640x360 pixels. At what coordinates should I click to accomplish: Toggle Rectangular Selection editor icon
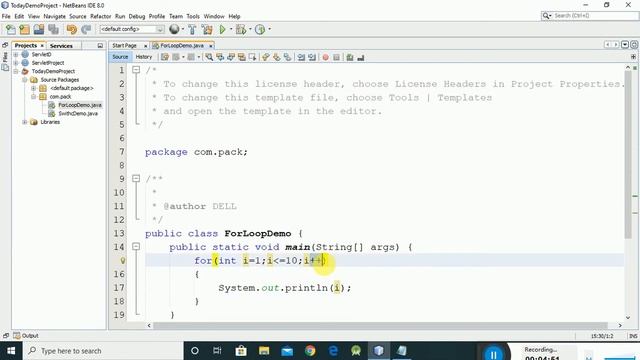(252, 57)
